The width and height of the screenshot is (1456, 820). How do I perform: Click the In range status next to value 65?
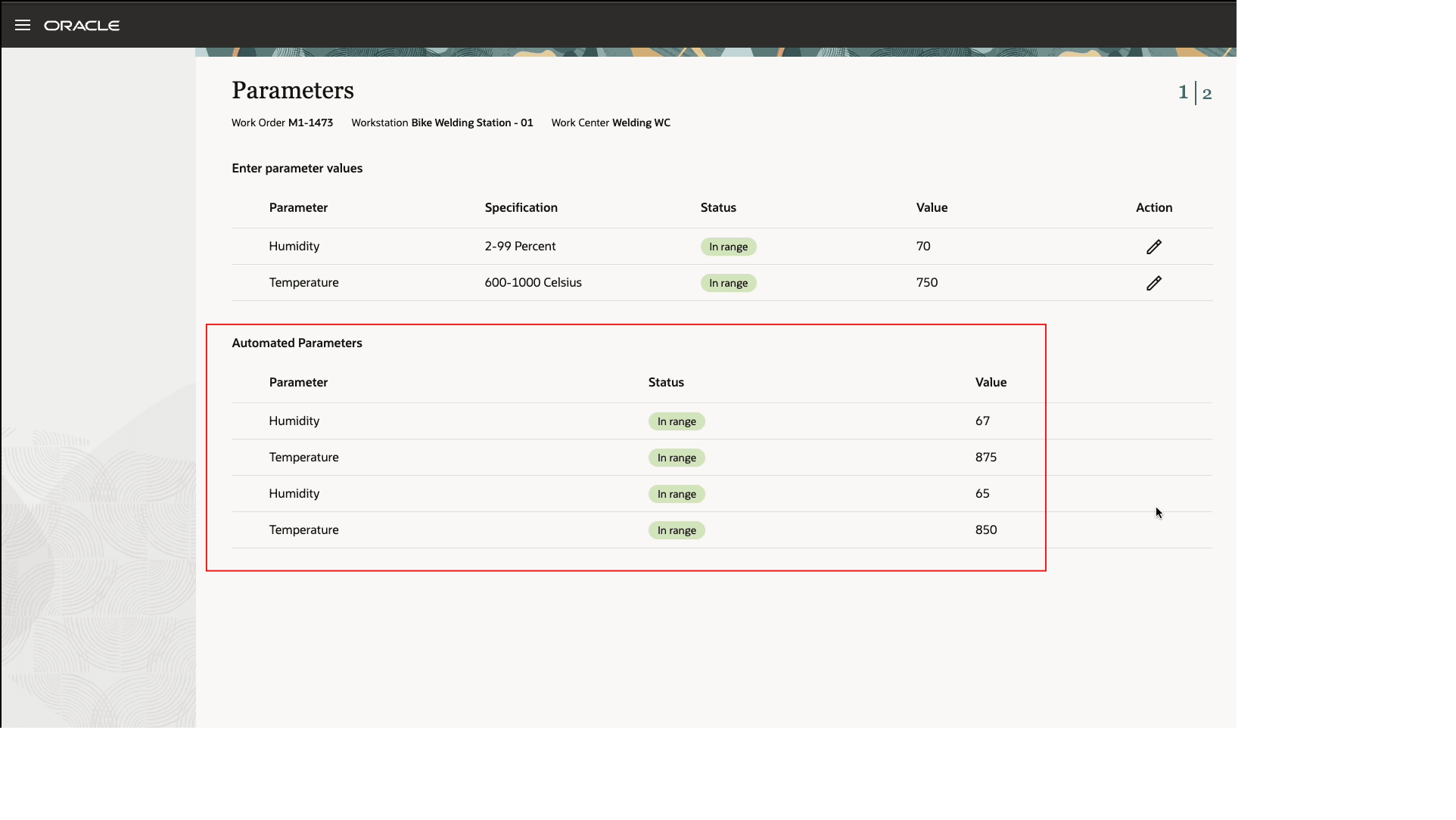pos(676,493)
